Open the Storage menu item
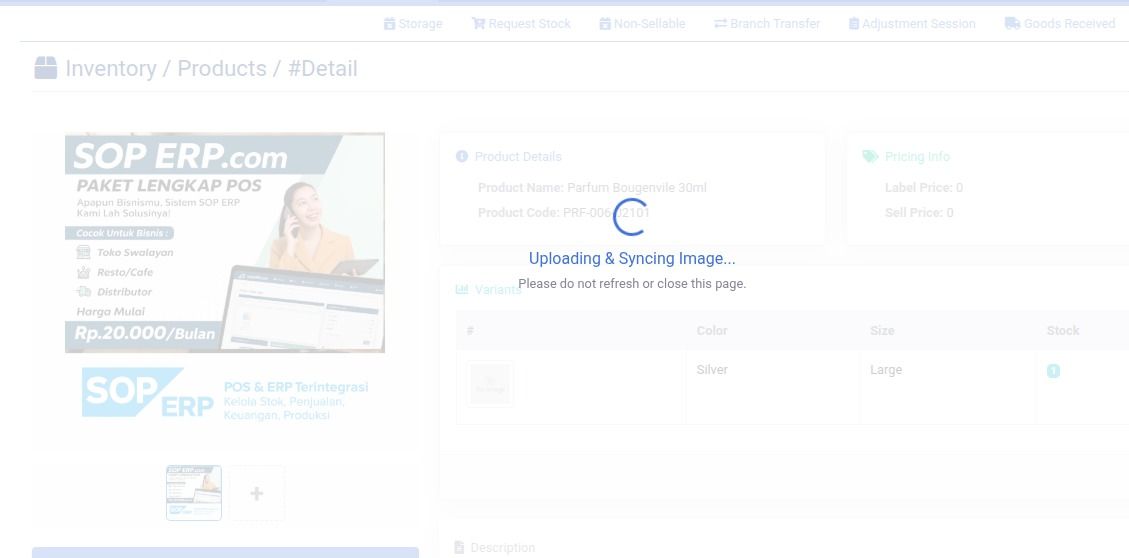This screenshot has width=1129, height=558. [413, 24]
